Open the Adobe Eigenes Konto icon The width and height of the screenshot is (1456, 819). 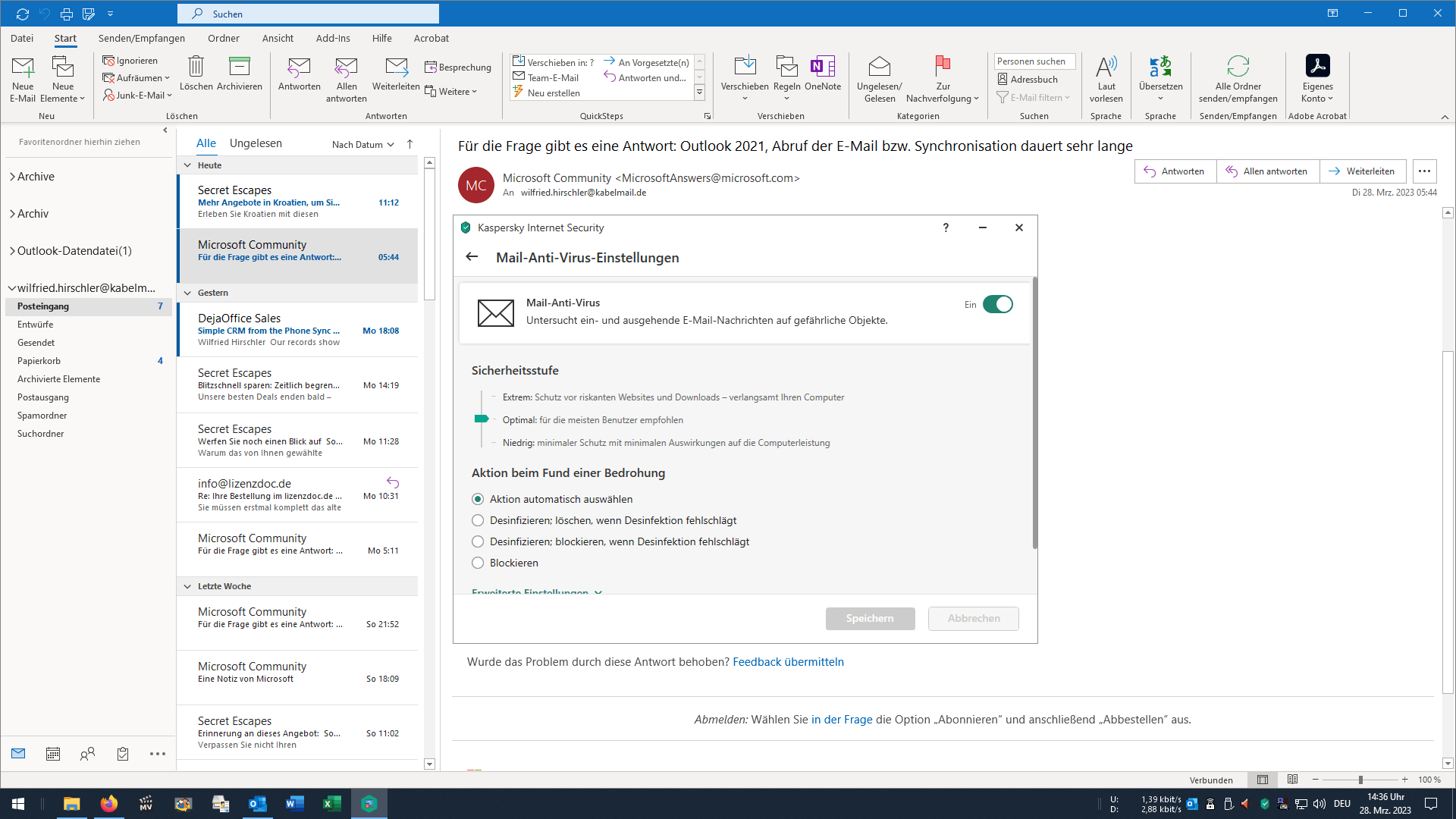(x=1317, y=66)
